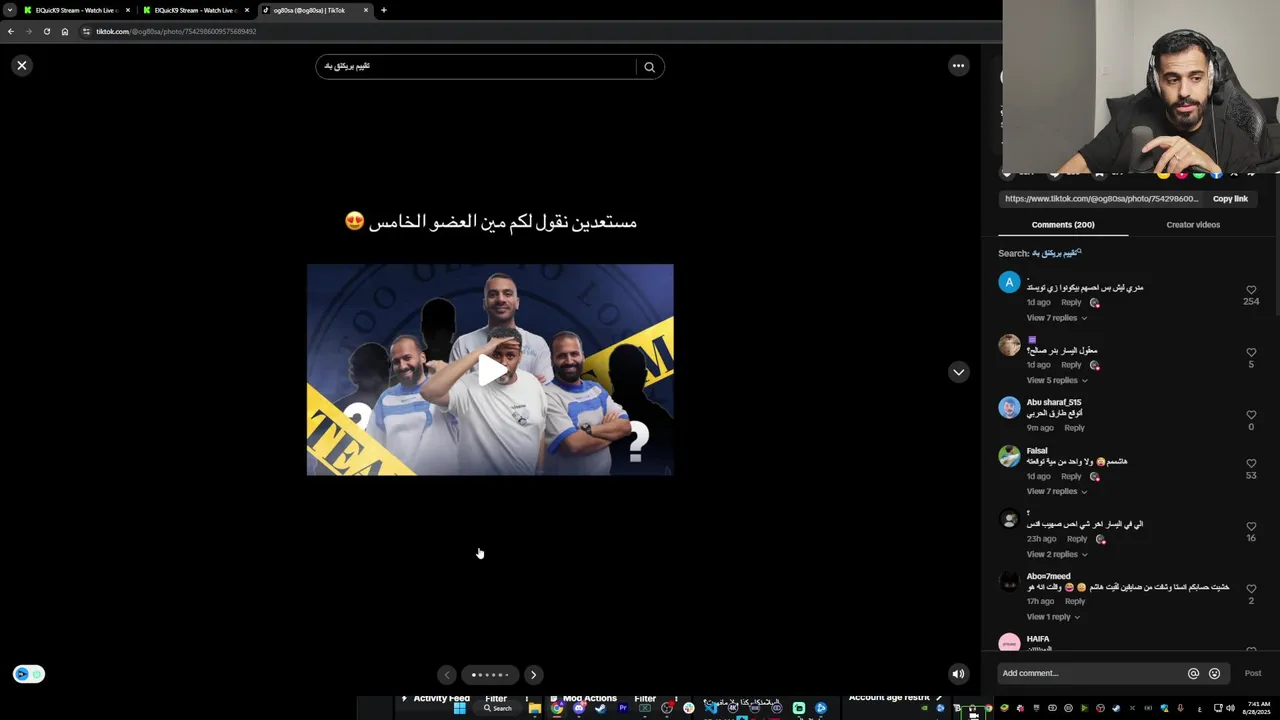Open File Explorer from taskbar
This screenshot has width=1280, height=720.
coord(535,708)
